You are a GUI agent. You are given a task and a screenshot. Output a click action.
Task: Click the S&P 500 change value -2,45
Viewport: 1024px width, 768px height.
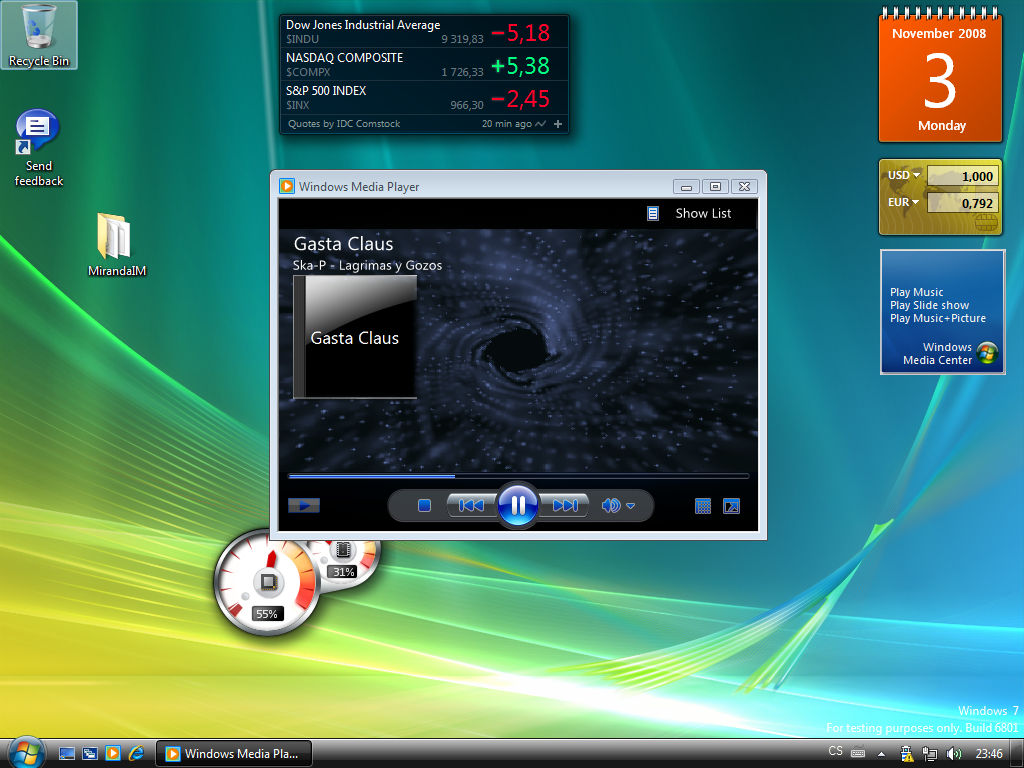pos(520,99)
